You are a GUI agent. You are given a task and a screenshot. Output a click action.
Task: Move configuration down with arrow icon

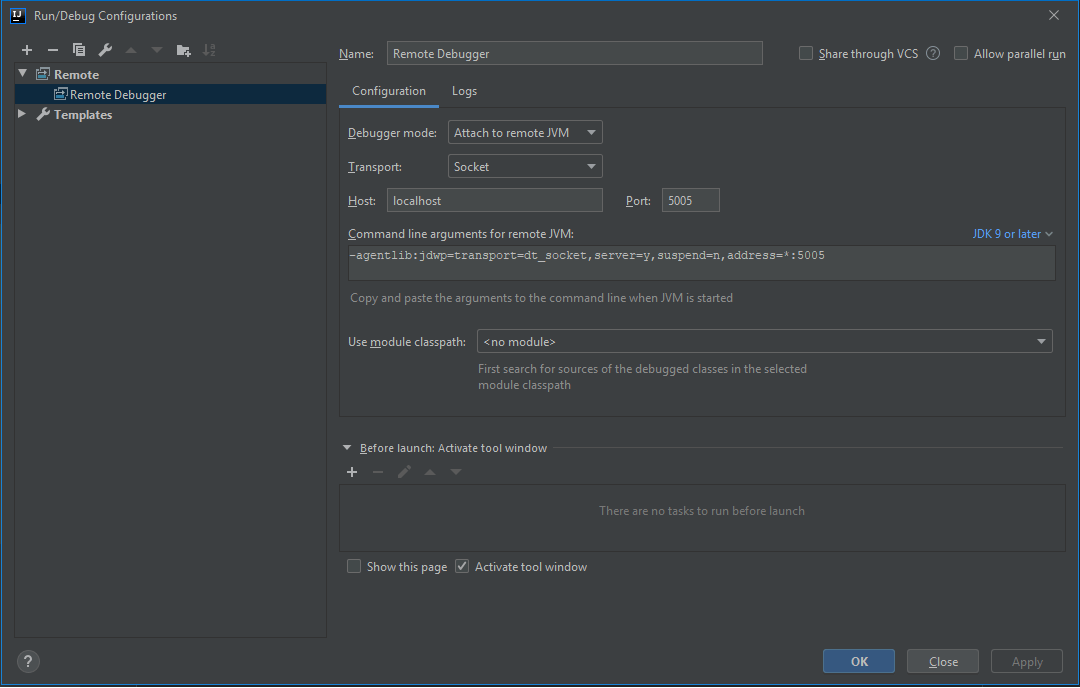pos(157,50)
